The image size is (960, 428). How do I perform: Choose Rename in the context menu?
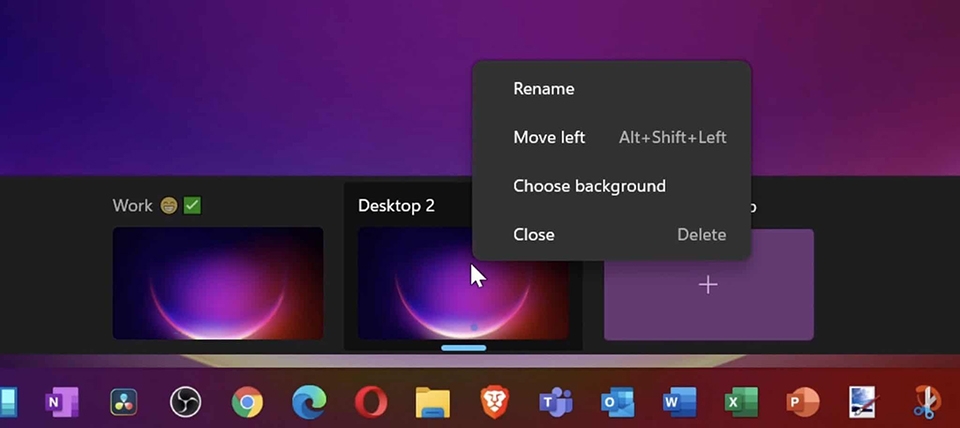point(612,89)
